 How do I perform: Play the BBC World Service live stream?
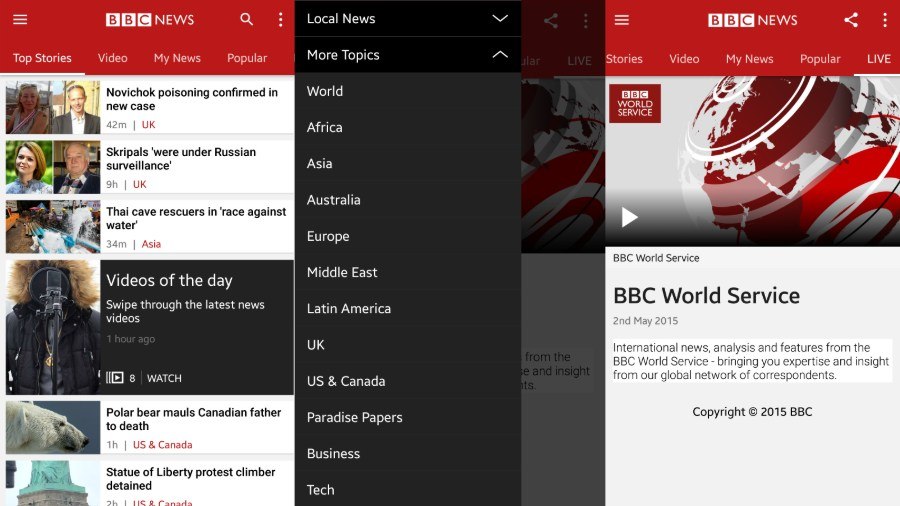[x=629, y=217]
